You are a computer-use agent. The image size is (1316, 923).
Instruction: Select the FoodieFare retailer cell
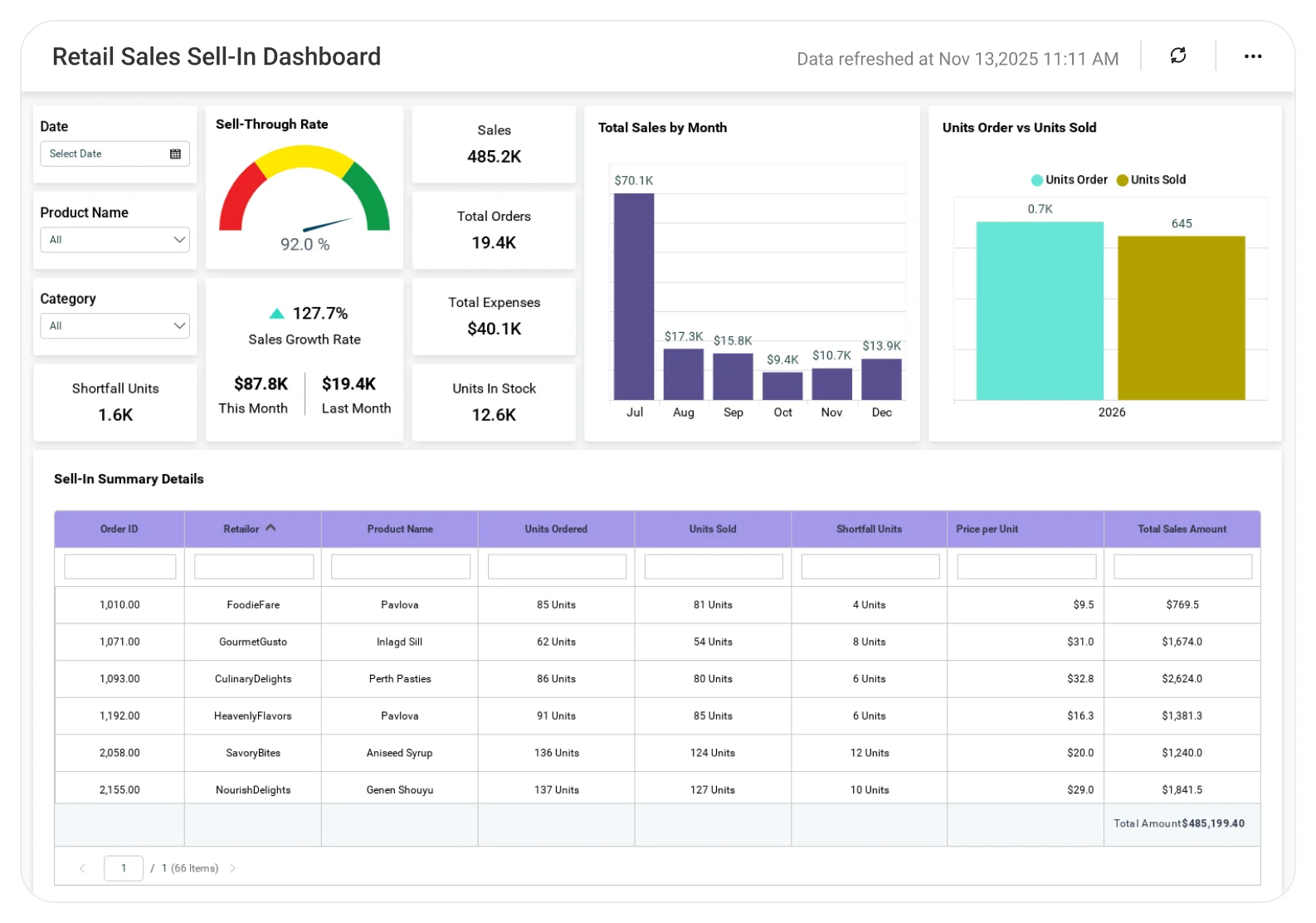[x=253, y=605]
